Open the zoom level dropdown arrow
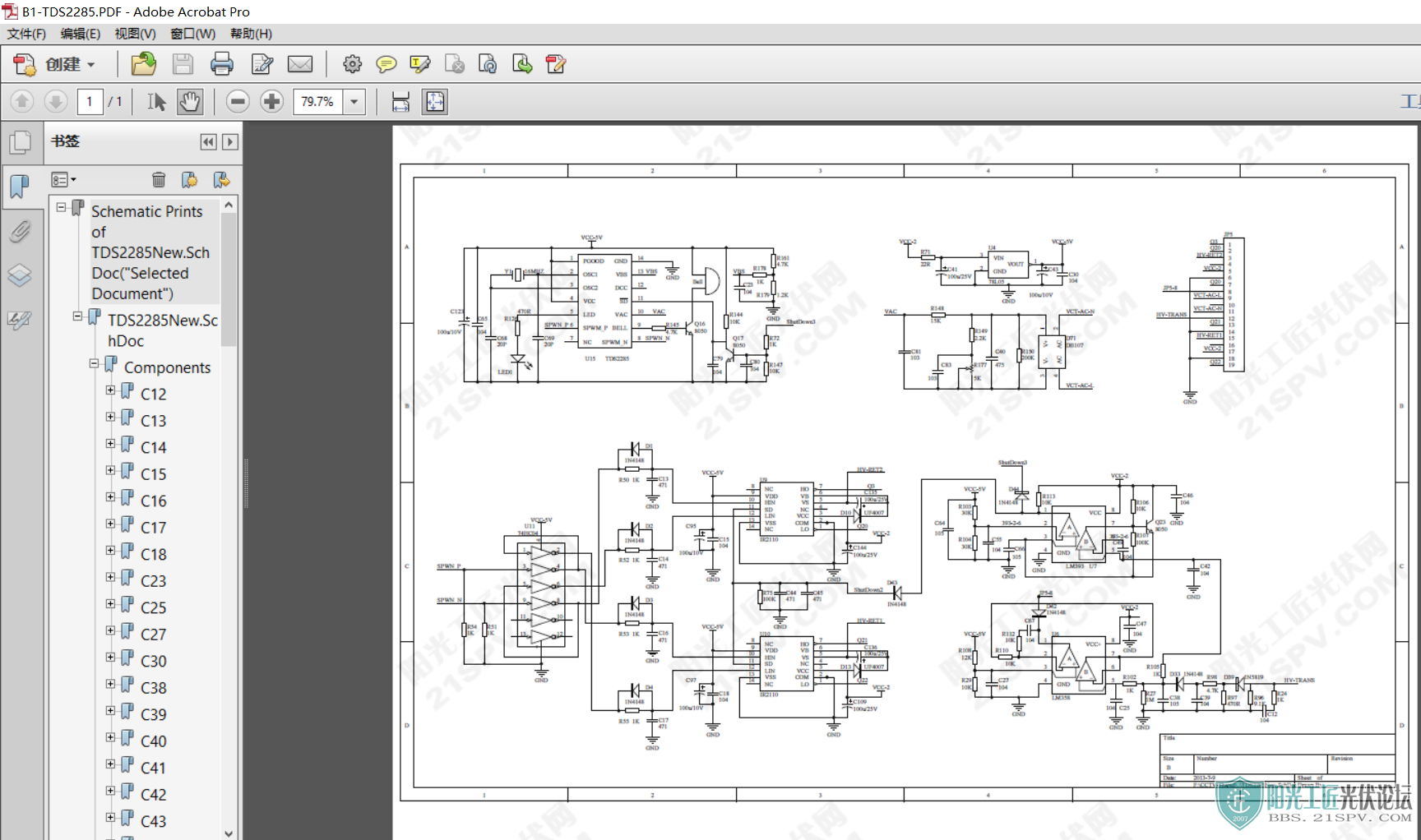 click(x=354, y=101)
